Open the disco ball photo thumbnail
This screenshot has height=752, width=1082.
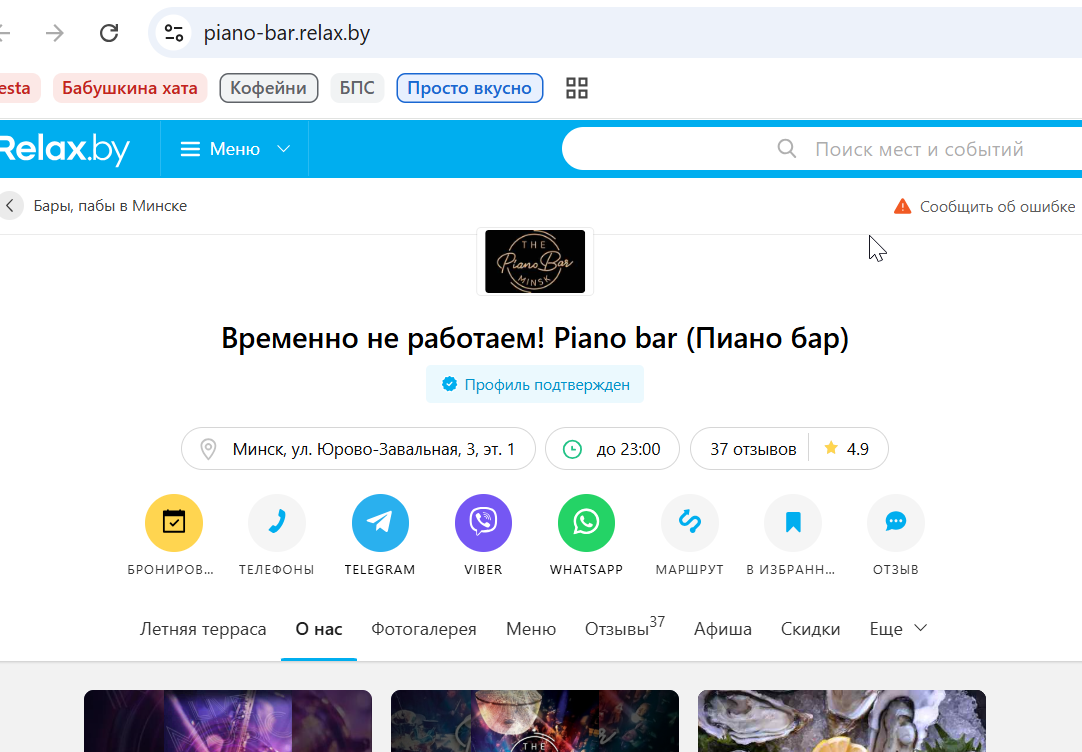(535, 721)
